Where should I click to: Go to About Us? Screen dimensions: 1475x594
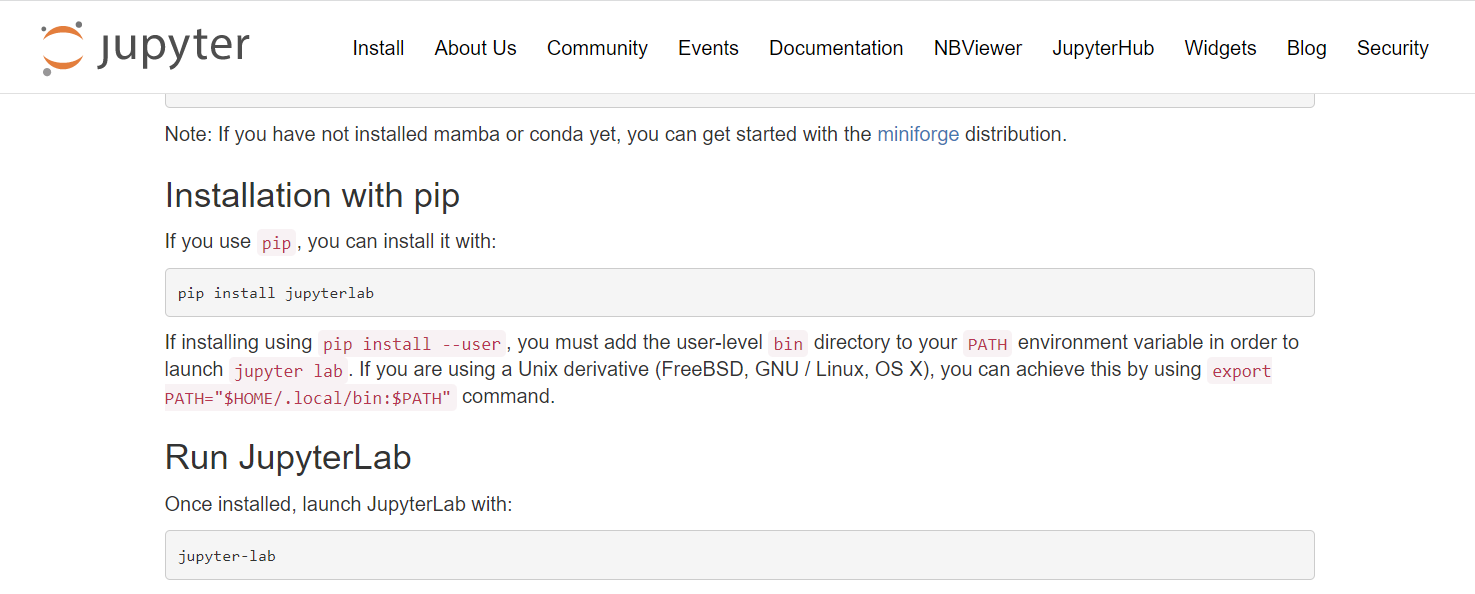[x=475, y=48]
